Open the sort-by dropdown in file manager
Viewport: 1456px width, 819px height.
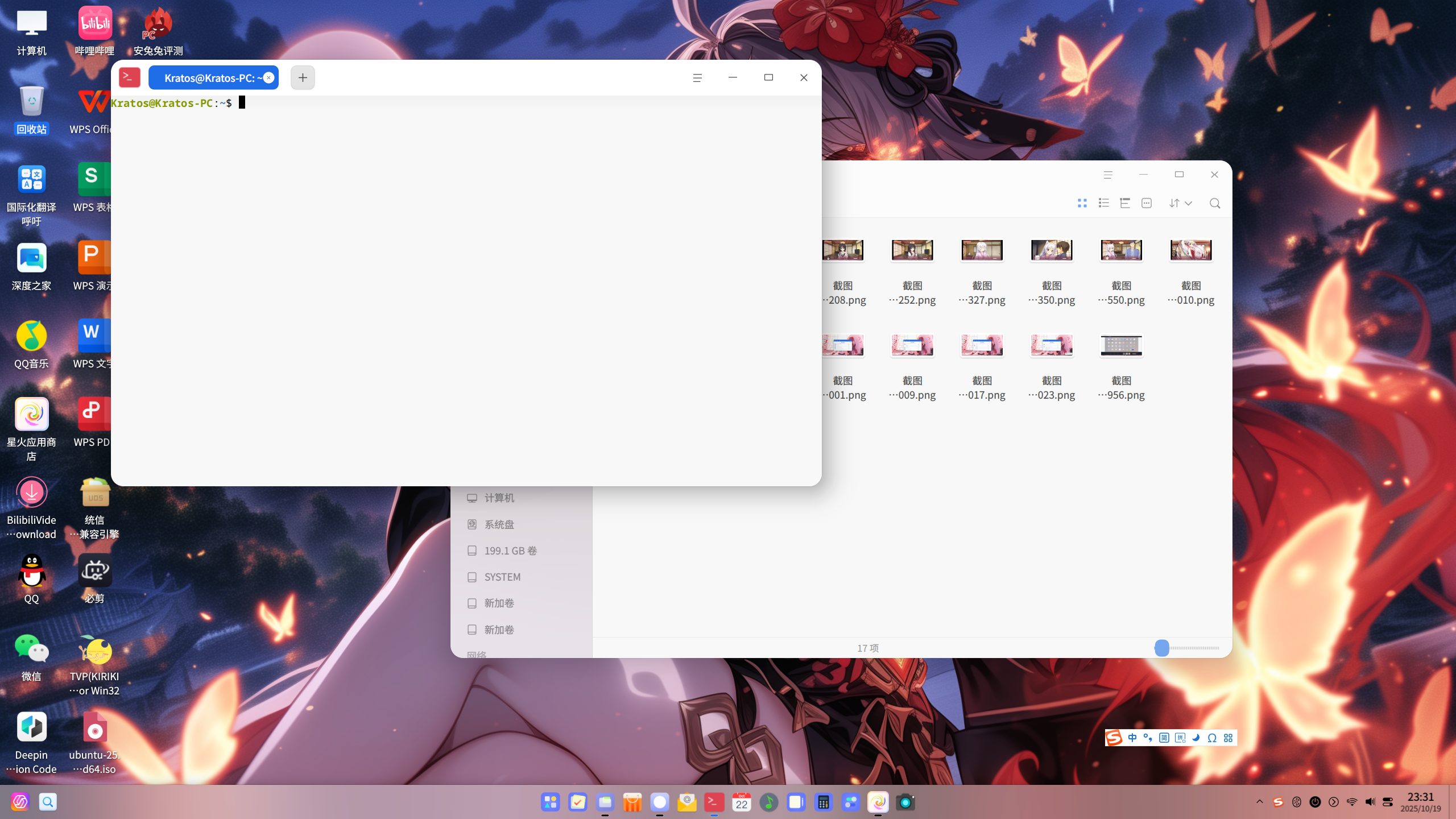(1181, 203)
